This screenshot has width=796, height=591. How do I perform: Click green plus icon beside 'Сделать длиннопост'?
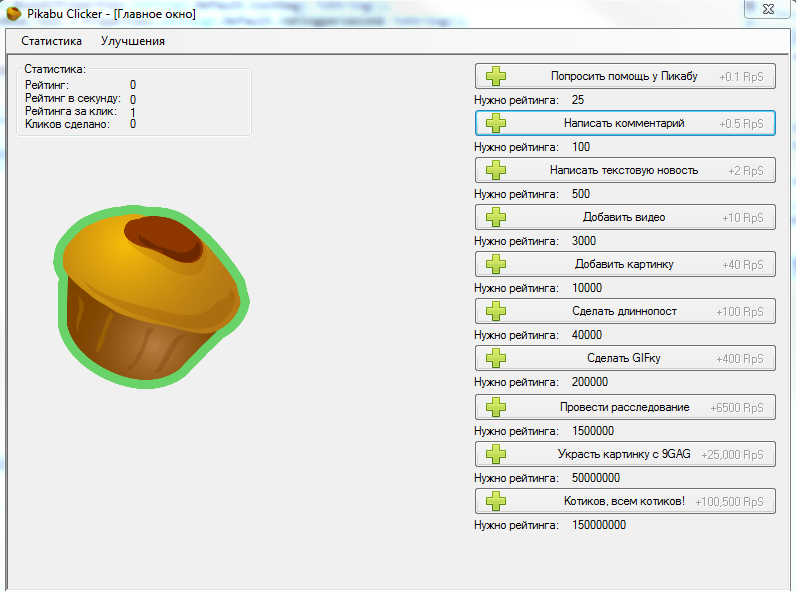[x=496, y=311]
